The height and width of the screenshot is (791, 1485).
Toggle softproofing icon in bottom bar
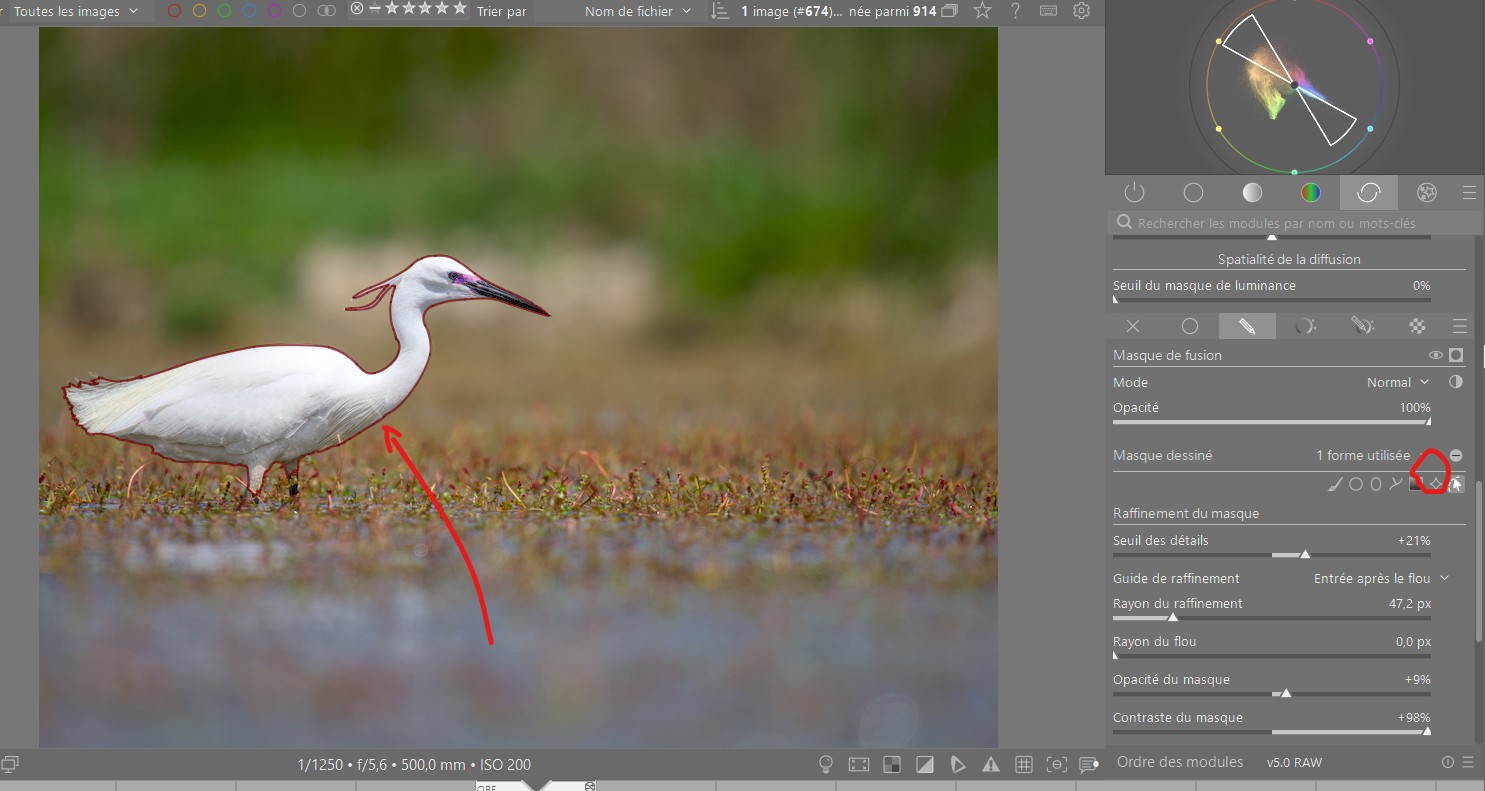tap(958, 765)
